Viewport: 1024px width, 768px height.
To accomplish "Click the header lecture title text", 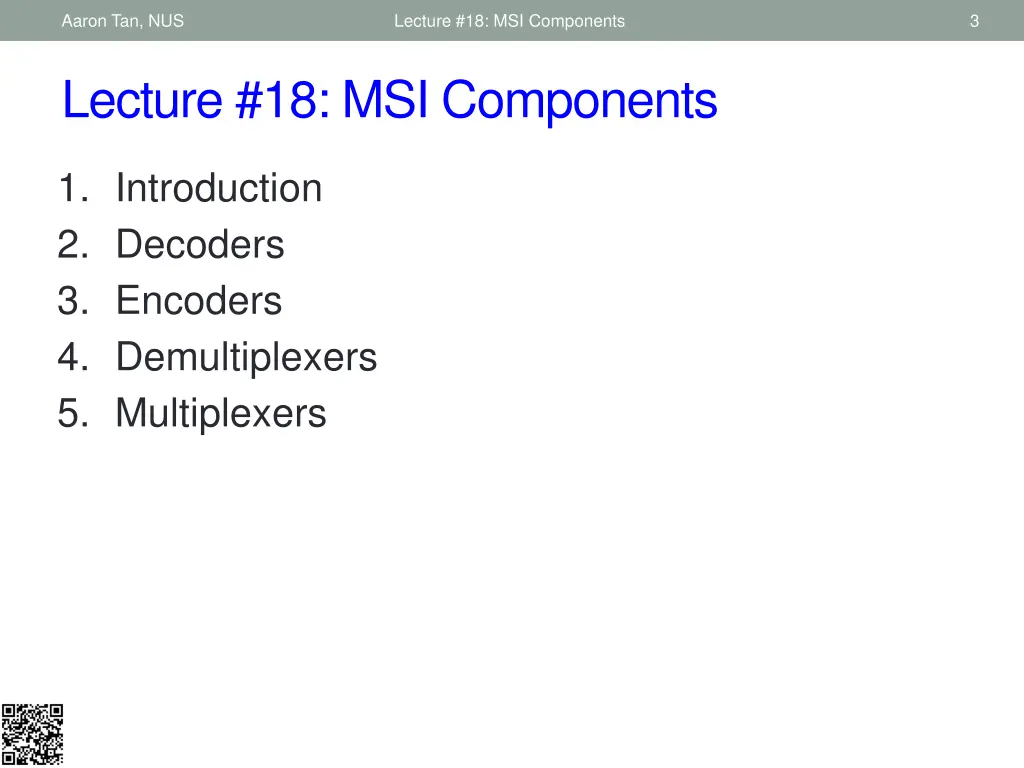I will tap(509, 21).
